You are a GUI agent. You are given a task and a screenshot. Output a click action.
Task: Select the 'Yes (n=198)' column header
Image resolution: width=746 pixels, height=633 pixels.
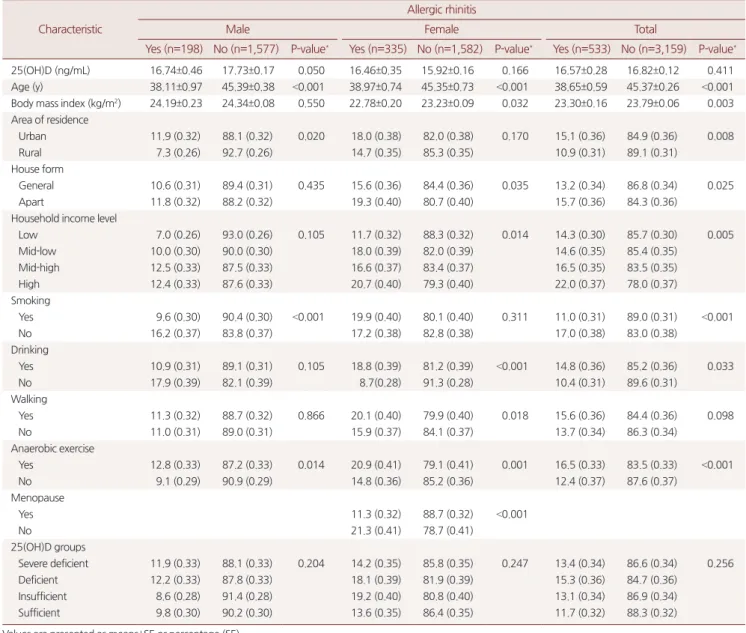(x=174, y=49)
